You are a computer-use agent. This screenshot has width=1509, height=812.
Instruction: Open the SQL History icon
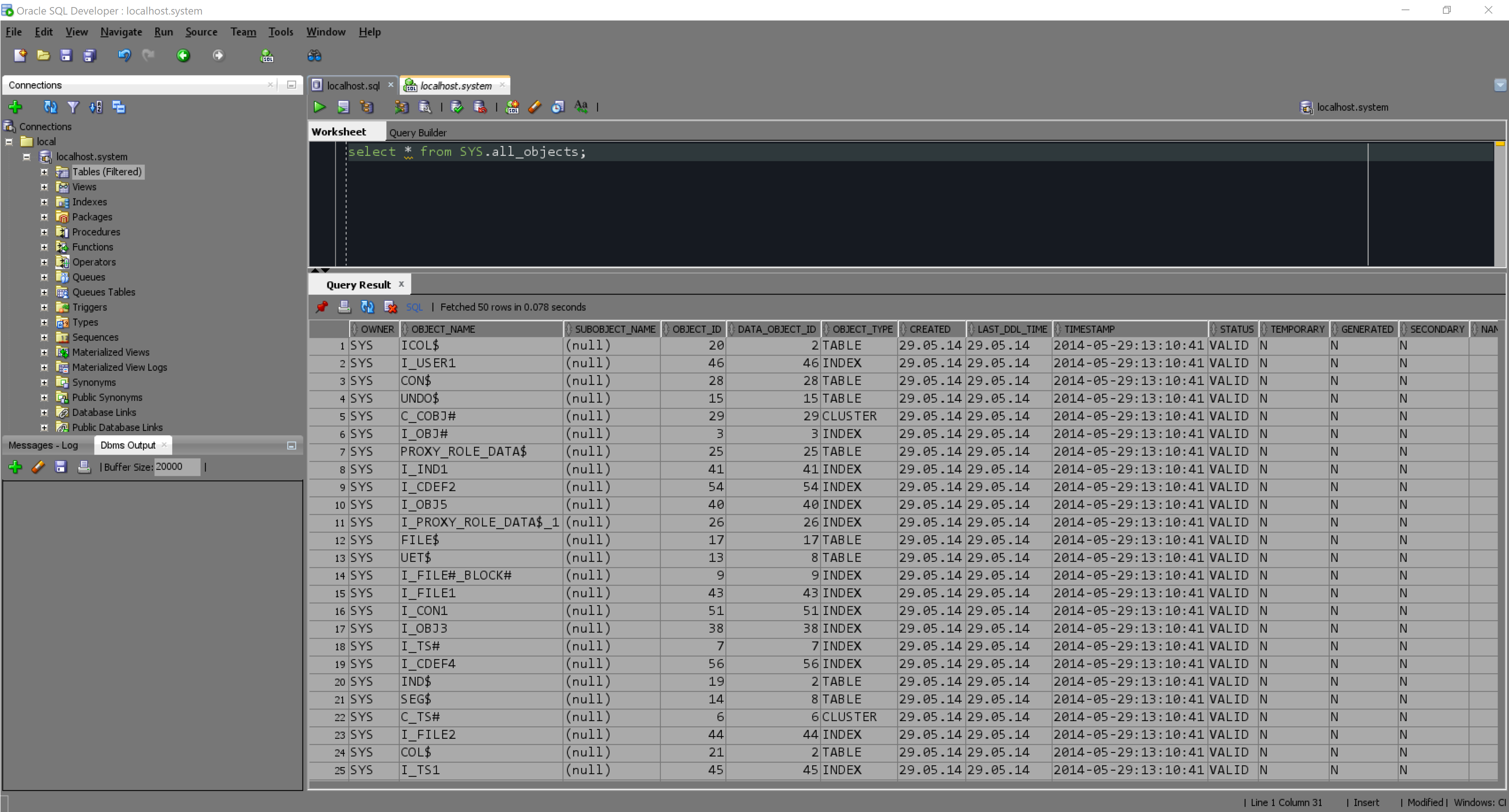tap(557, 107)
